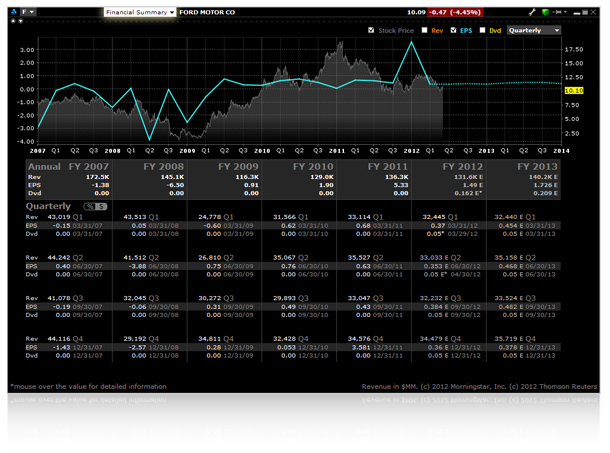Image resolution: width=610 pixels, height=453 pixels.
Task: Click Q2 2012 estimated revenue 33,033 E
Action: 434,258
